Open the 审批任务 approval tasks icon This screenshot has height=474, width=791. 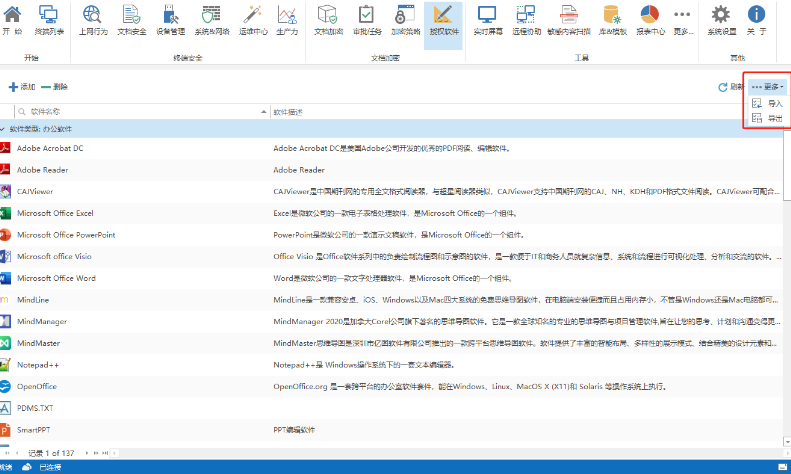pos(367,19)
